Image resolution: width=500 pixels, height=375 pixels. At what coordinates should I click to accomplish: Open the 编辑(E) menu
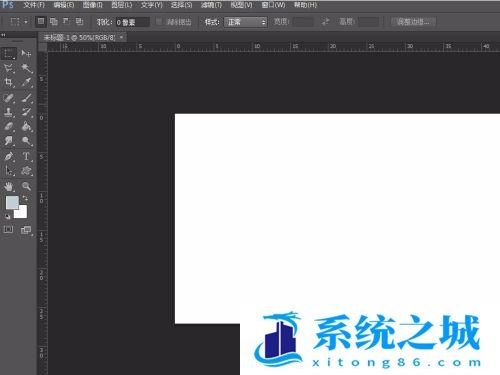point(64,5)
